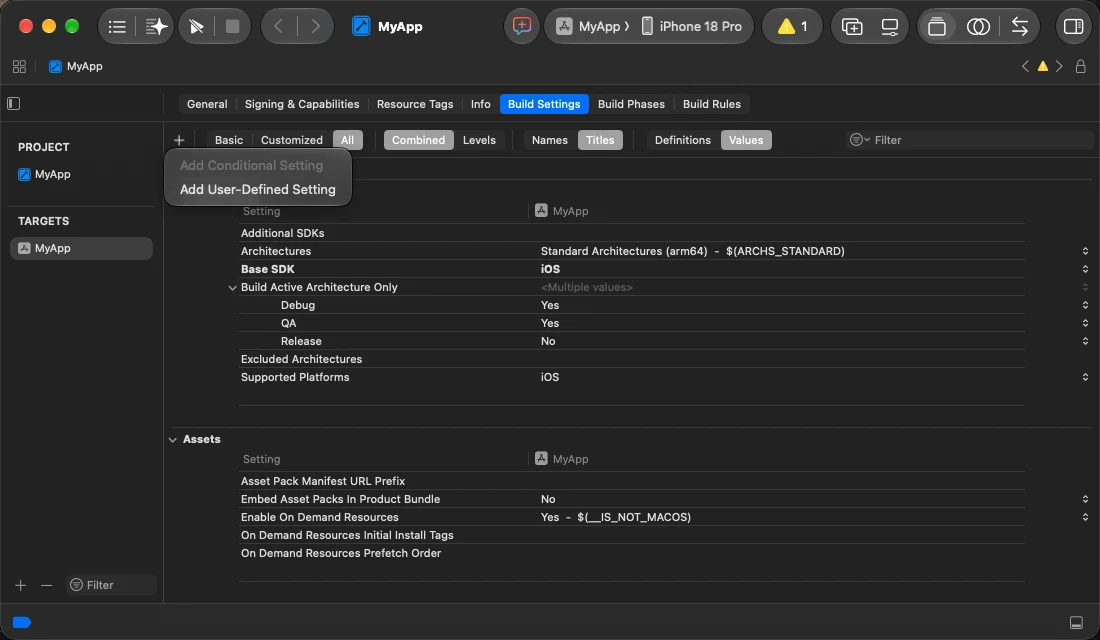Remove target with sidebar minus

(46, 585)
